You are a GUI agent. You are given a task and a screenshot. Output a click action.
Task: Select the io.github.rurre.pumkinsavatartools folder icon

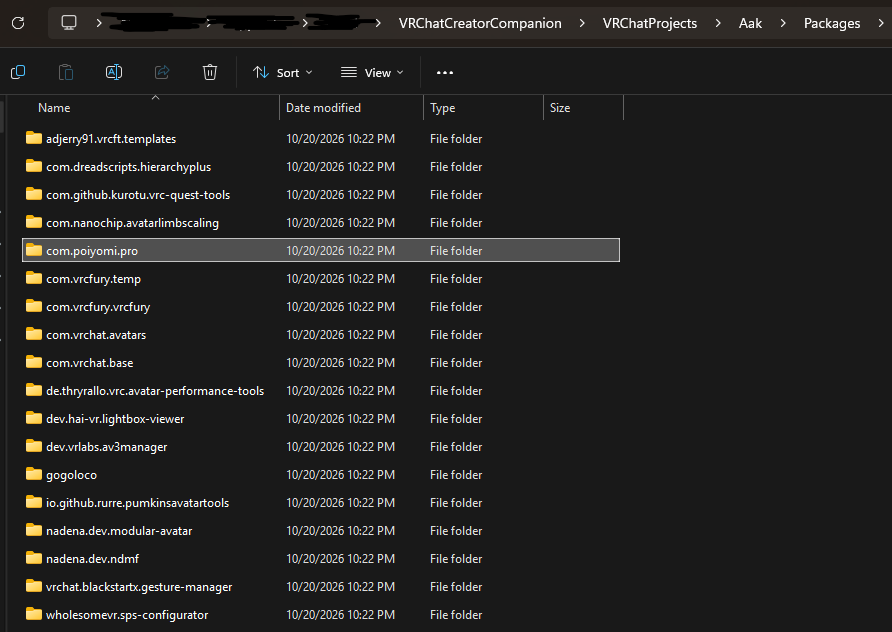34,502
